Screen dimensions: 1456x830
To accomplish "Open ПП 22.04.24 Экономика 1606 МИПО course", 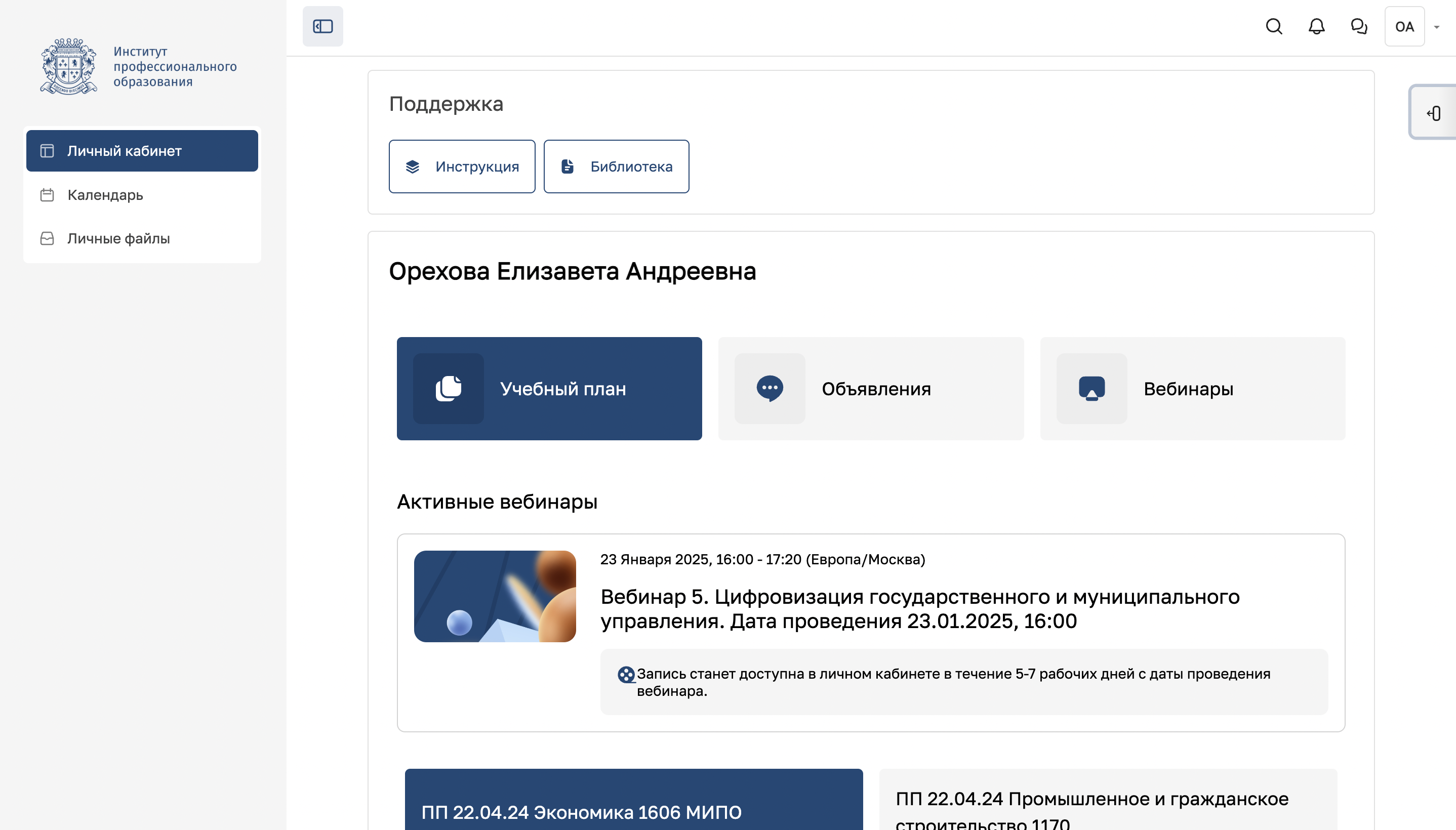I will (633, 799).
